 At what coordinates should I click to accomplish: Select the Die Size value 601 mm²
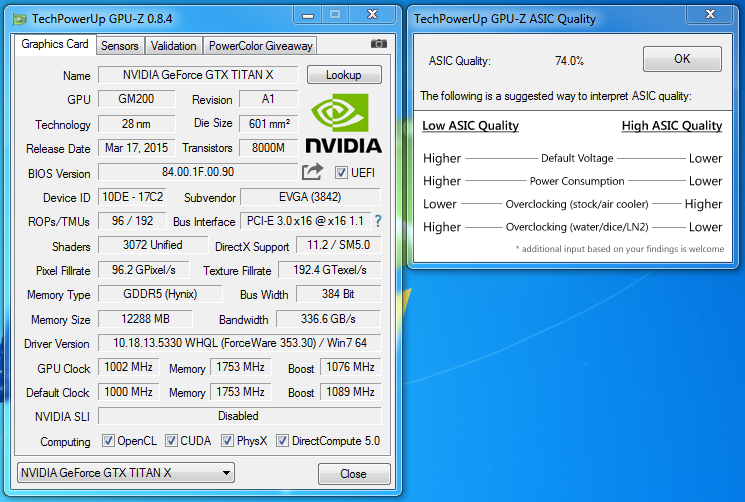click(x=269, y=123)
